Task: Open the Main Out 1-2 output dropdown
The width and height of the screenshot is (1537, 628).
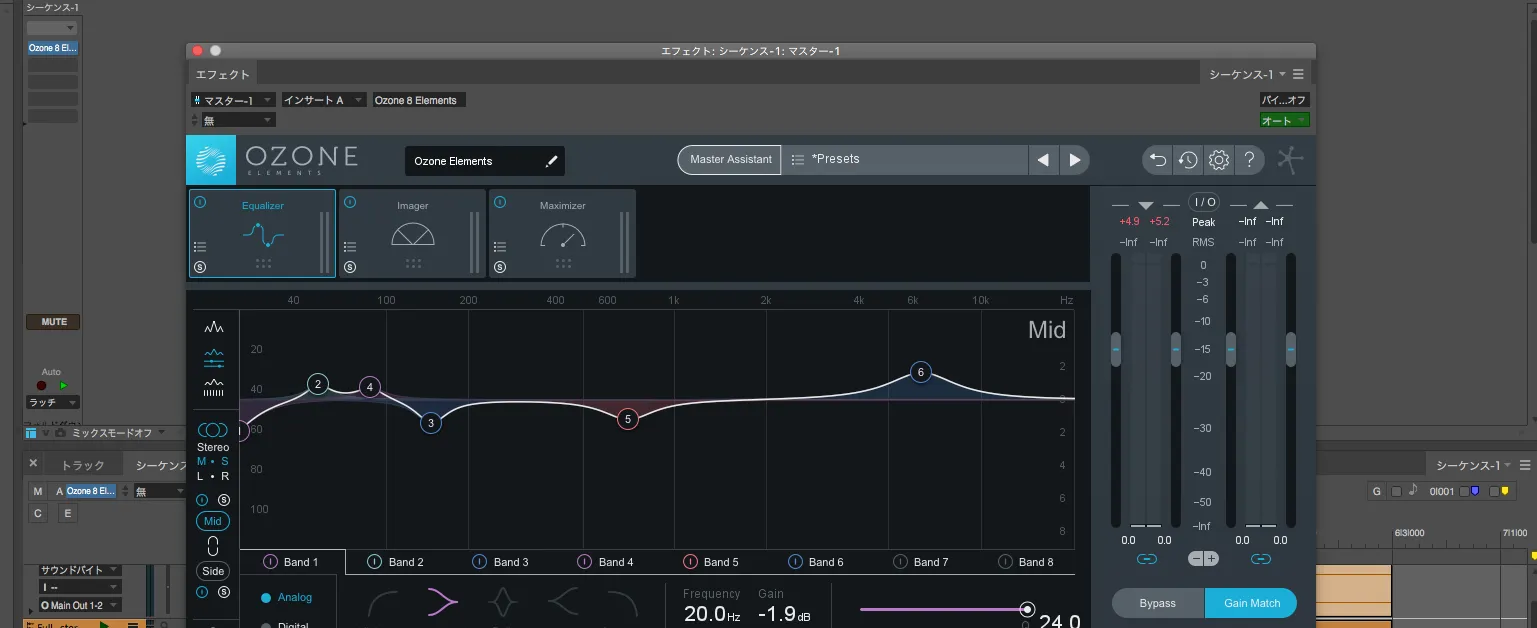Action: pyautogui.click(x=80, y=605)
